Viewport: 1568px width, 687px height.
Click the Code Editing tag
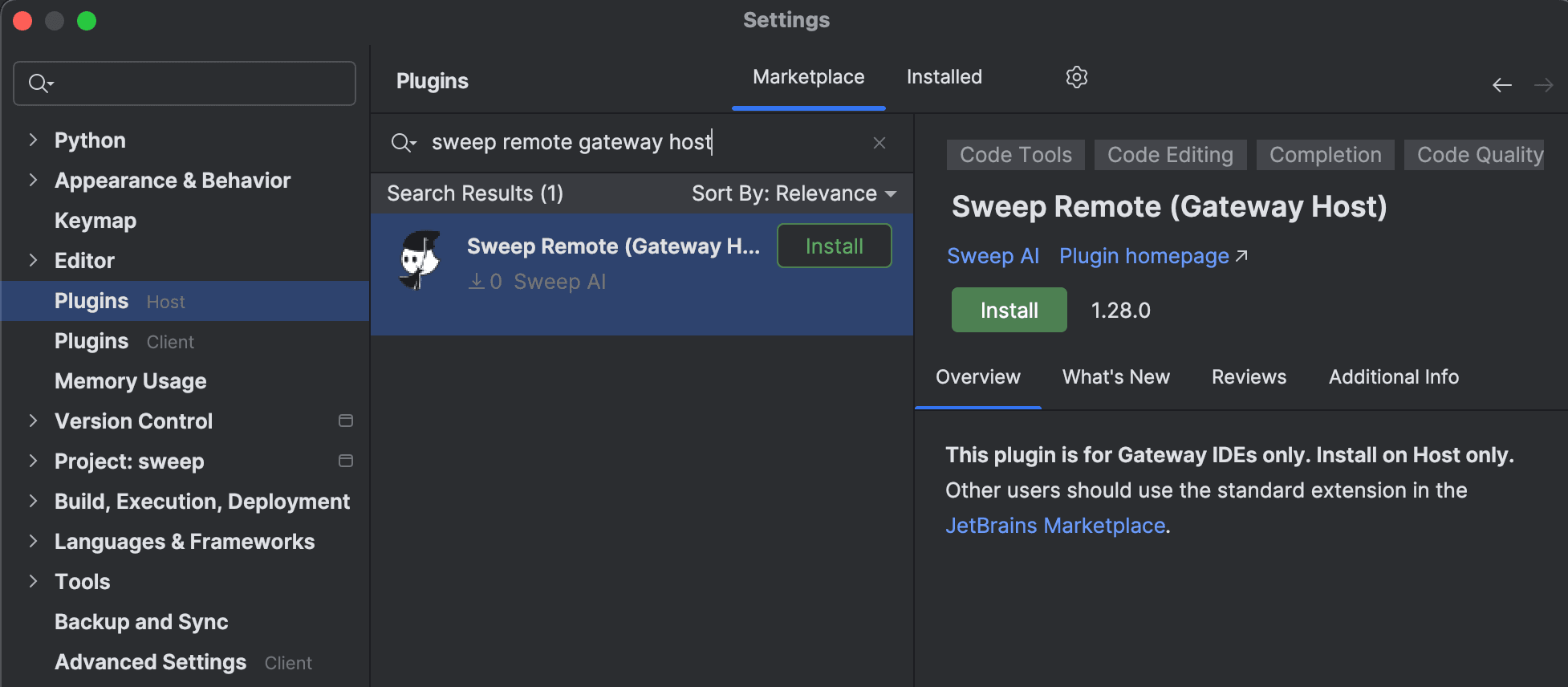tap(1170, 155)
